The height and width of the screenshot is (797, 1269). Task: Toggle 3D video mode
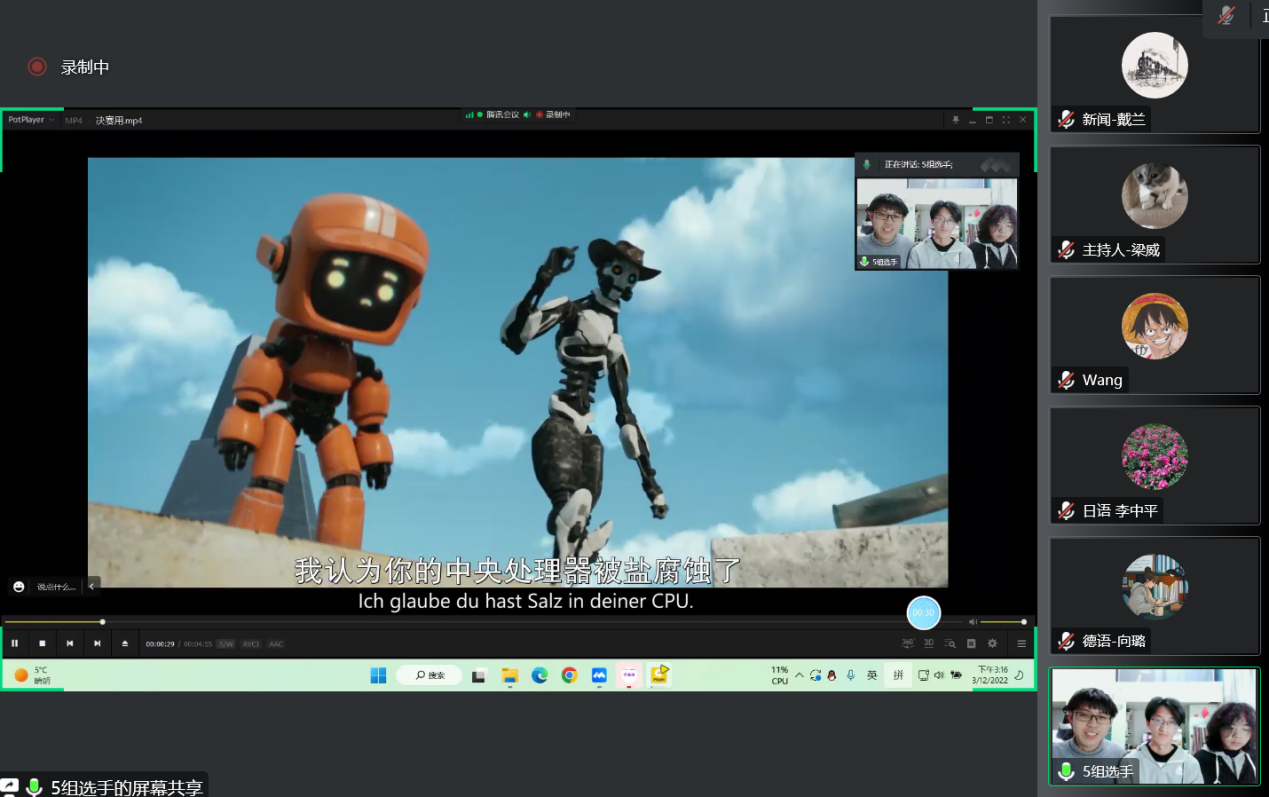[x=928, y=643]
